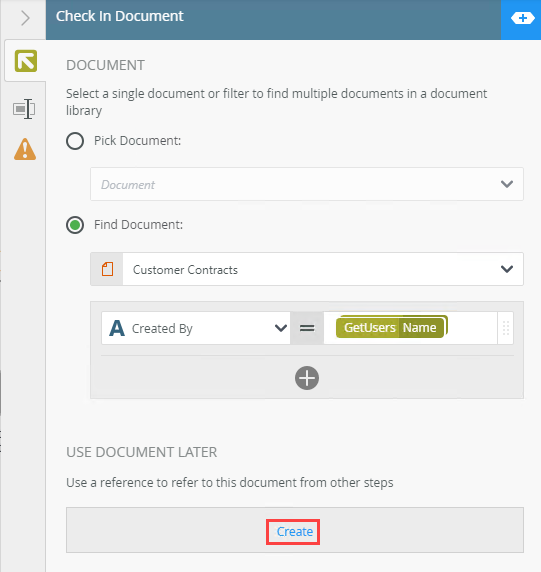This screenshot has width=541, height=572.
Task: Click the filter row drag handle
Action: click(x=506, y=328)
